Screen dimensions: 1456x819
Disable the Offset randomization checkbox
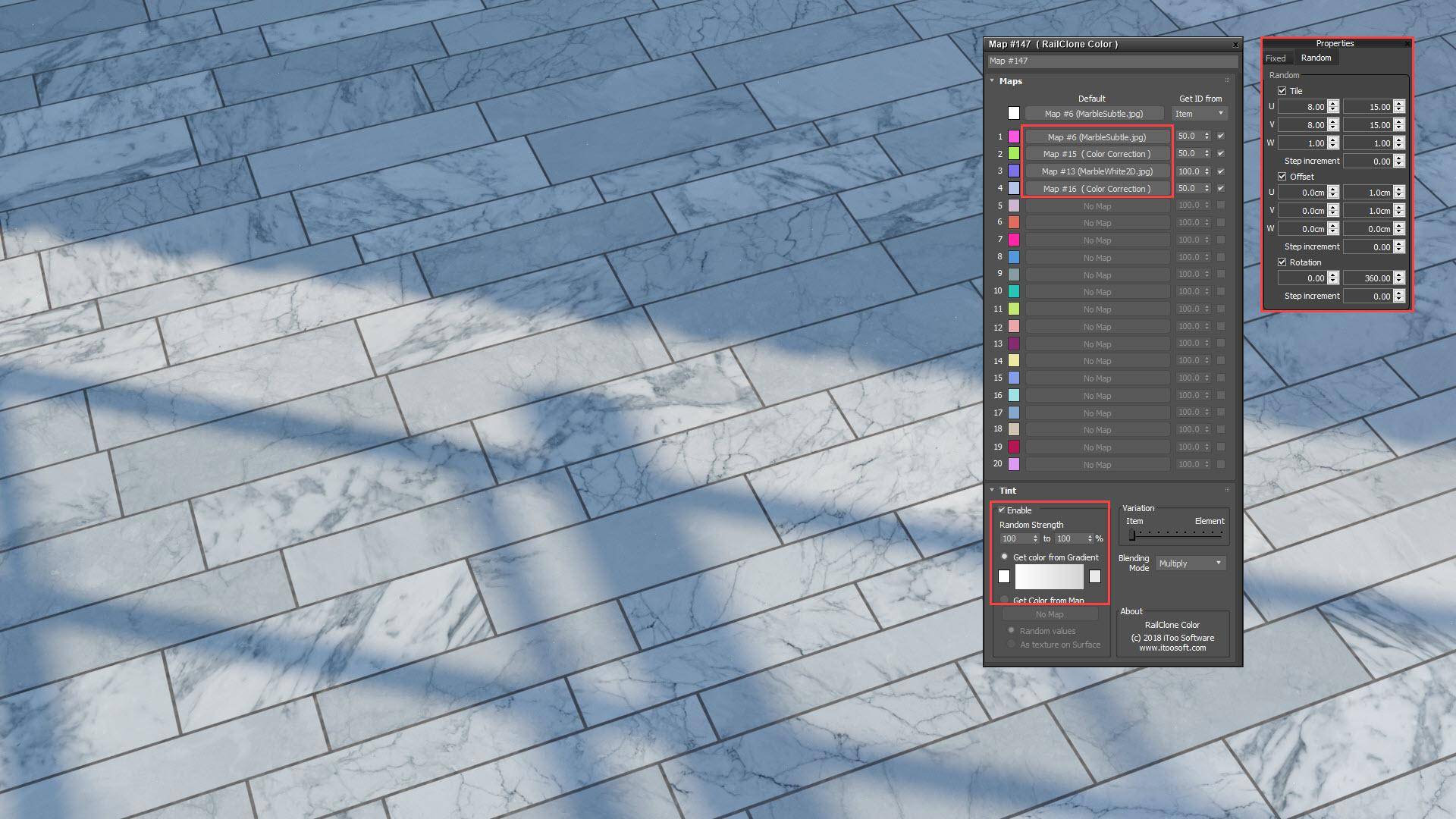coord(1282,176)
